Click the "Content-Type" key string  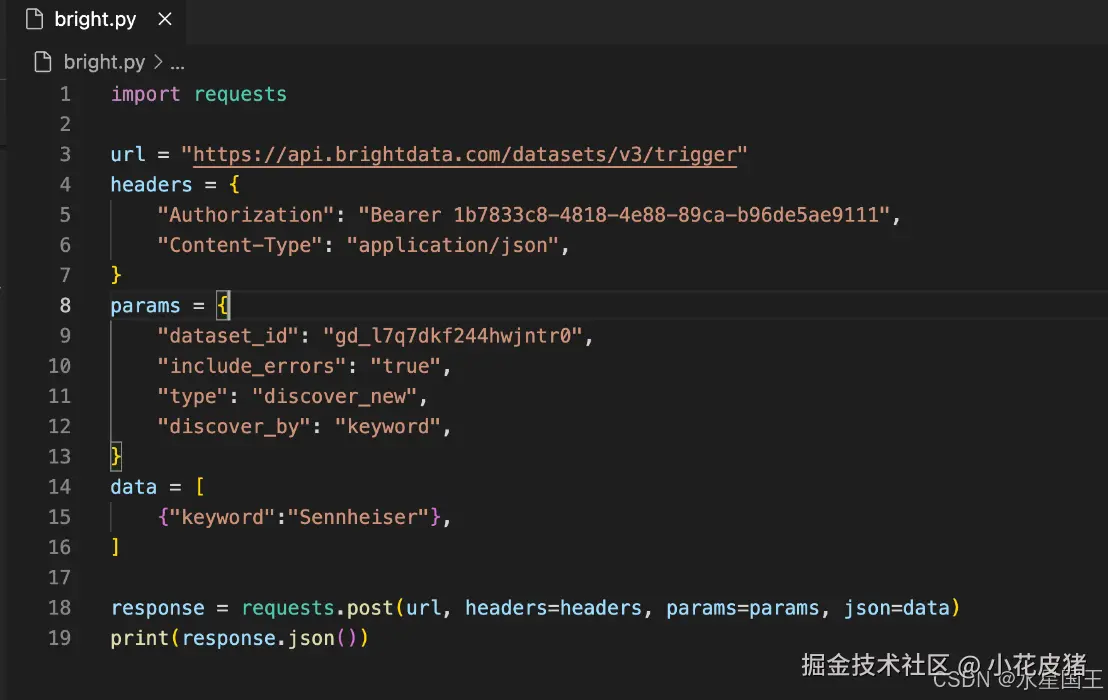(x=240, y=245)
